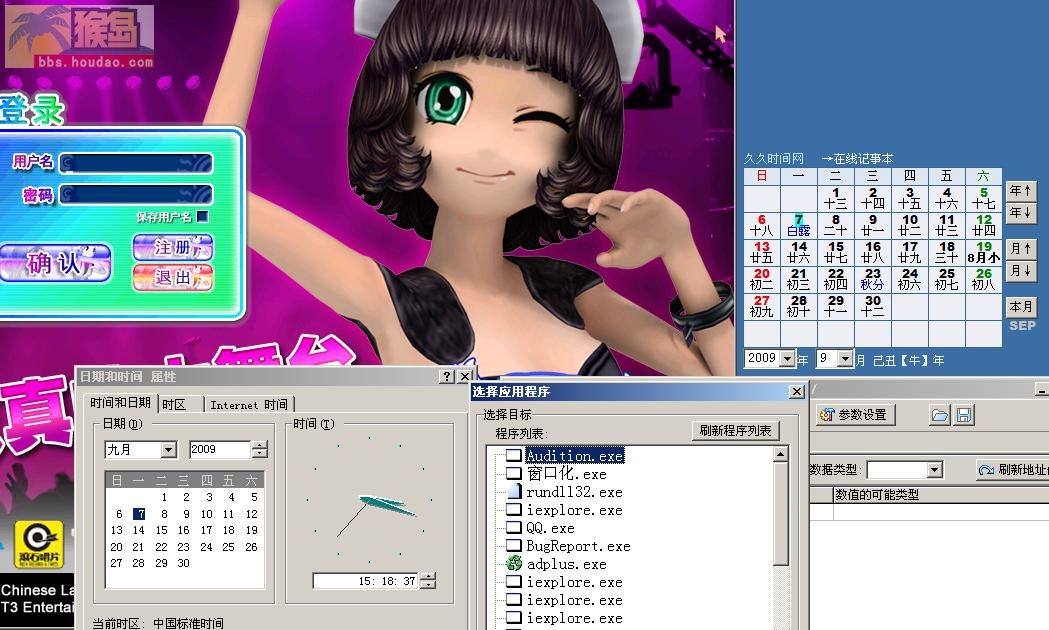Switch to the 时区 tab

[175, 405]
